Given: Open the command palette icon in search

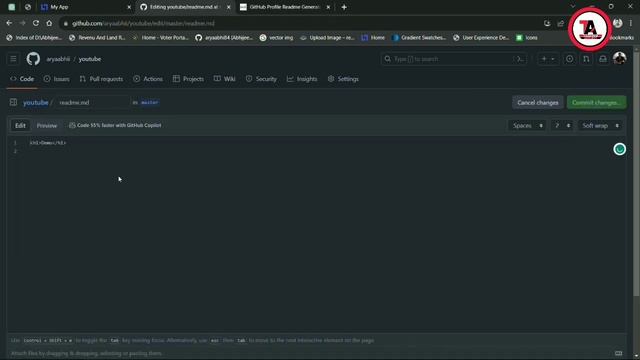Looking at the screenshot, I should coord(520,59).
